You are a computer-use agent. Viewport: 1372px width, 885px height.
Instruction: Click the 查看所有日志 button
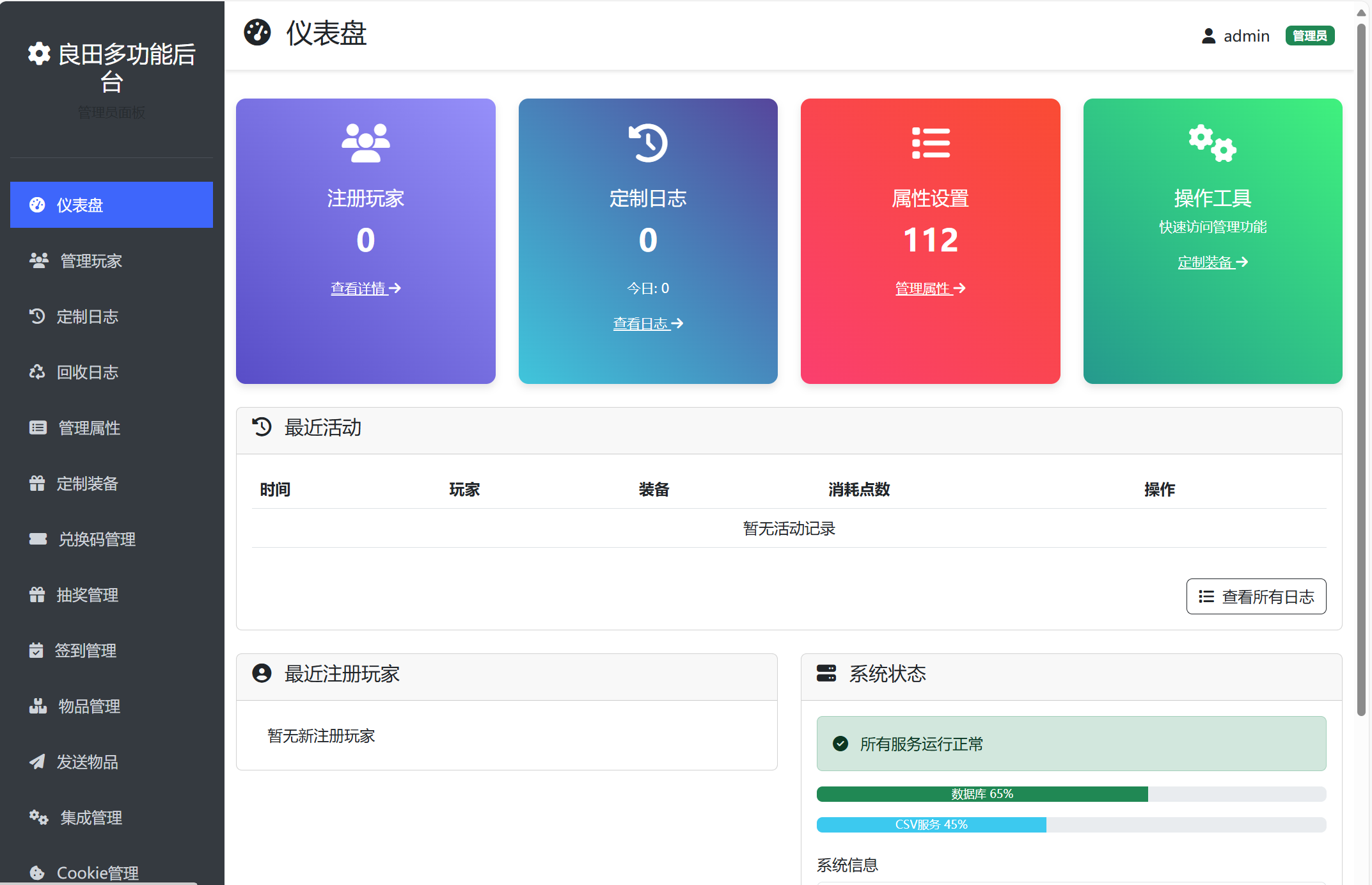click(1256, 596)
